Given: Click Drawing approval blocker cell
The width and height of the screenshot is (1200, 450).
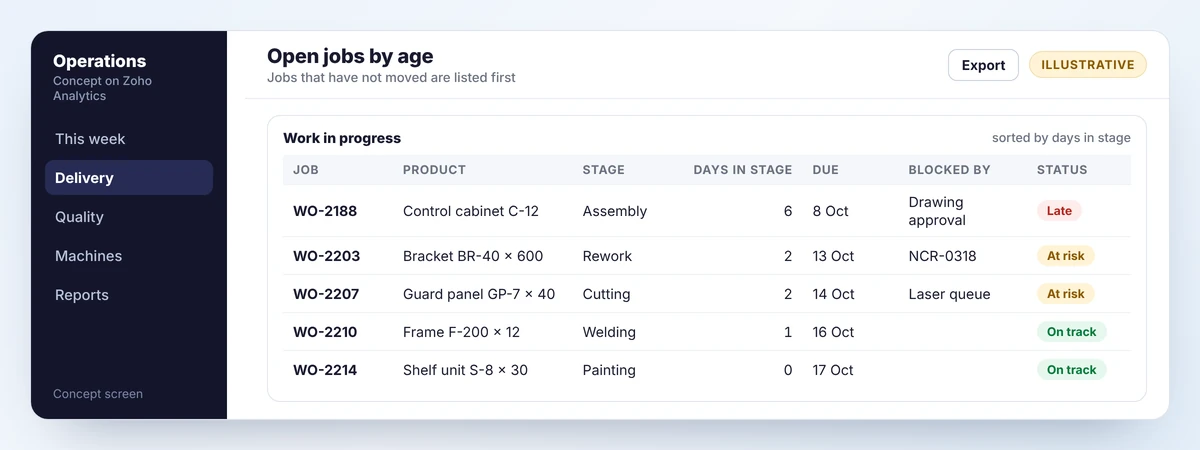Looking at the screenshot, I should click(937, 211).
